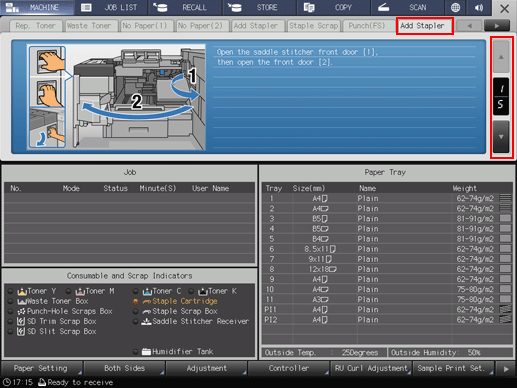Open RU Curl Adjustment
This screenshot has height=388, width=517.
click(x=371, y=368)
